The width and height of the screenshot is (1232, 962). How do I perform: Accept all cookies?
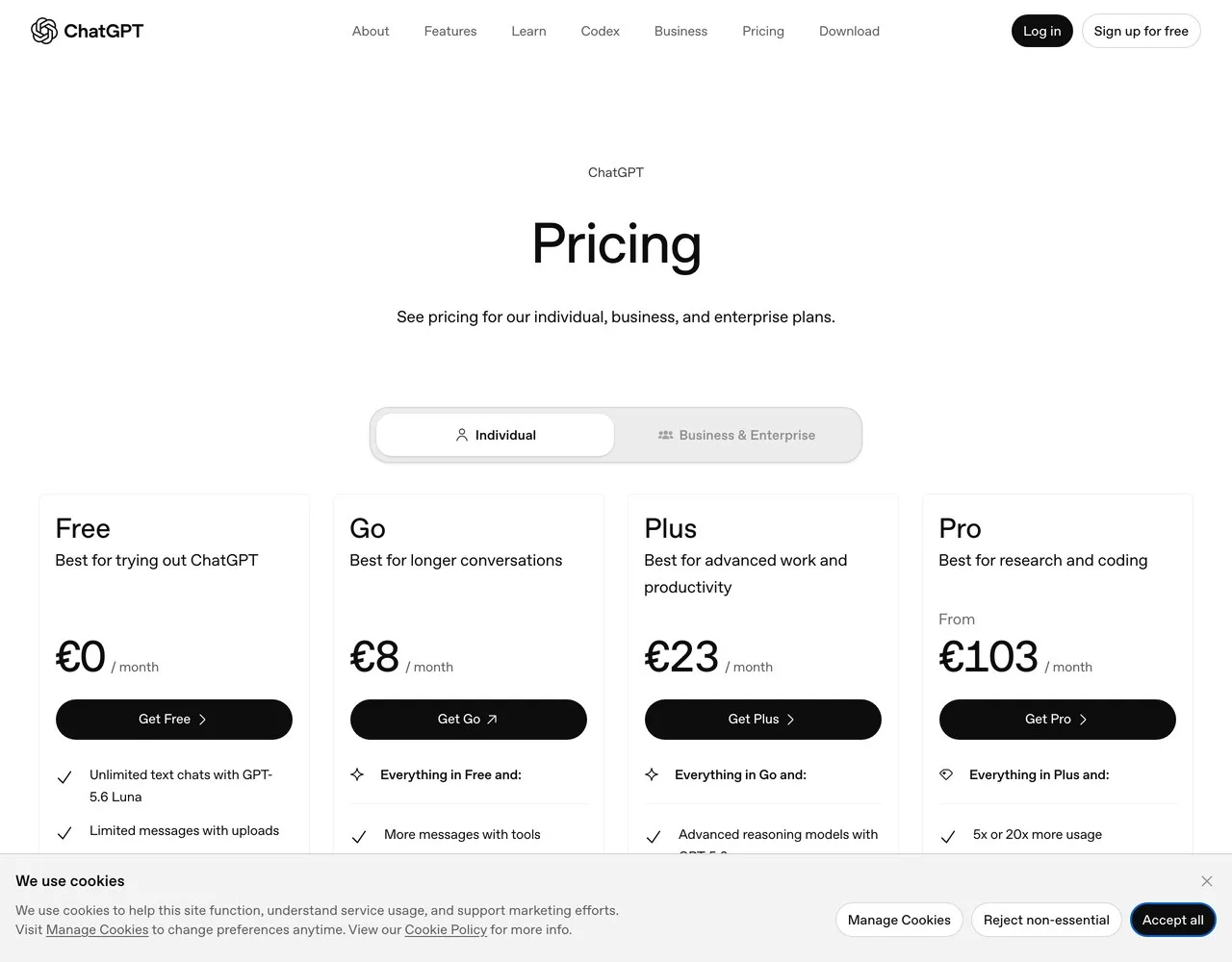tap(1172, 920)
